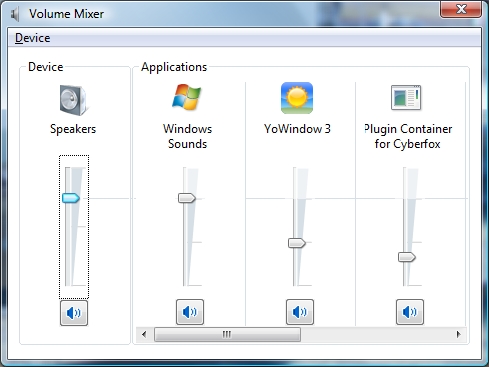Image resolution: width=489 pixels, height=367 pixels.
Task: Mute YoWindow 3 audio
Action: click(x=300, y=312)
